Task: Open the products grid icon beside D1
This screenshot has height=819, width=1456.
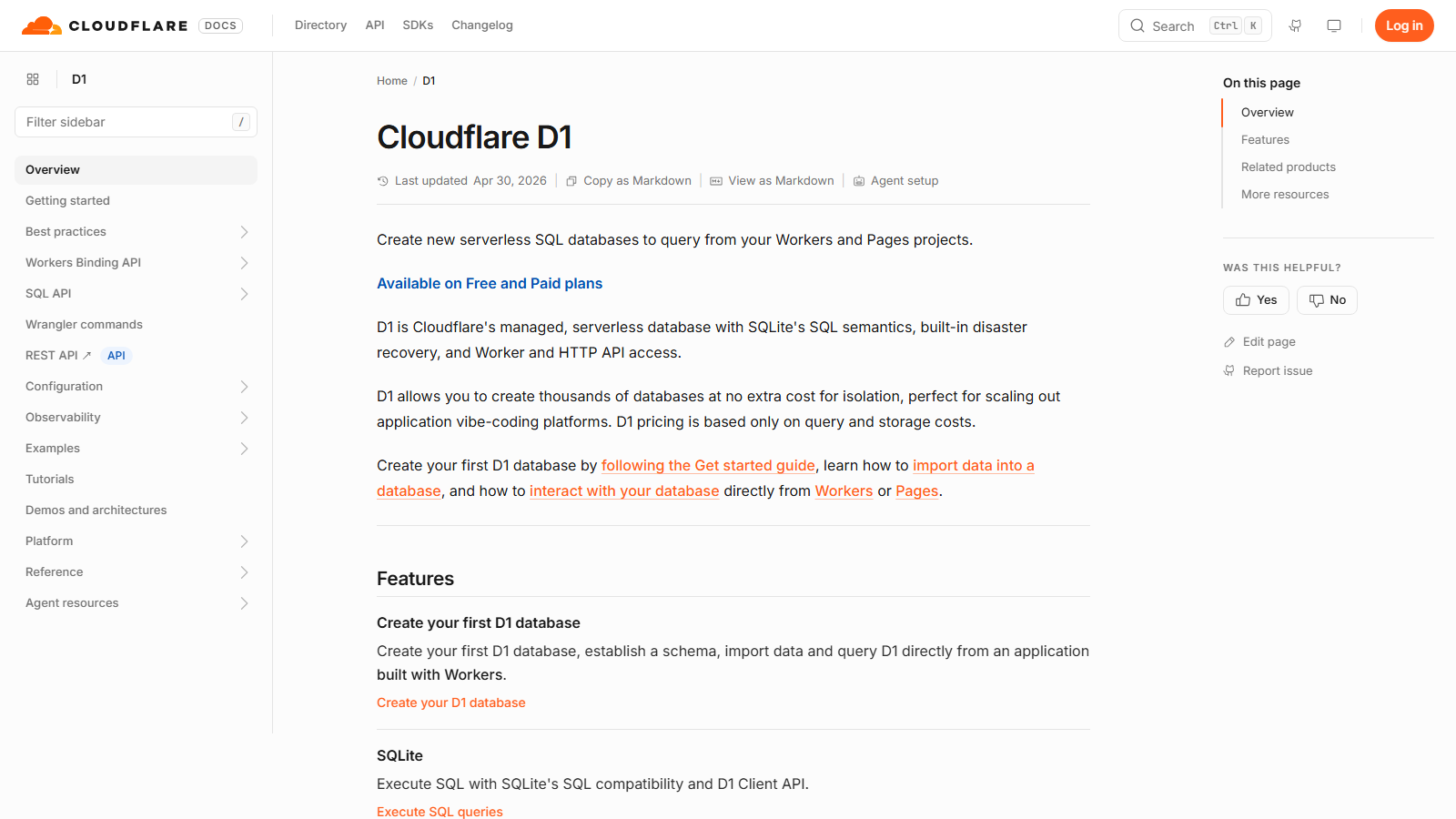Action: tap(33, 79)
